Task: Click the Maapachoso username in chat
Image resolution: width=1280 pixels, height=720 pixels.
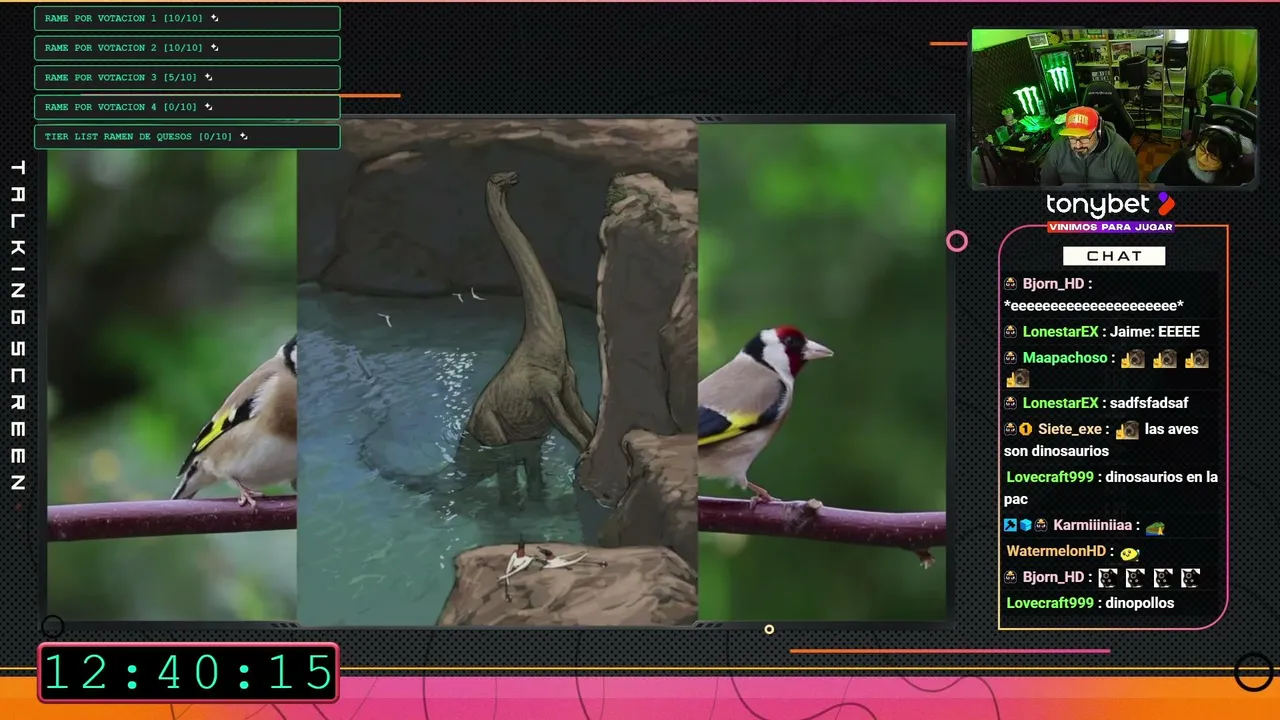Action: pyautogui.click(x=1065, y=358)
